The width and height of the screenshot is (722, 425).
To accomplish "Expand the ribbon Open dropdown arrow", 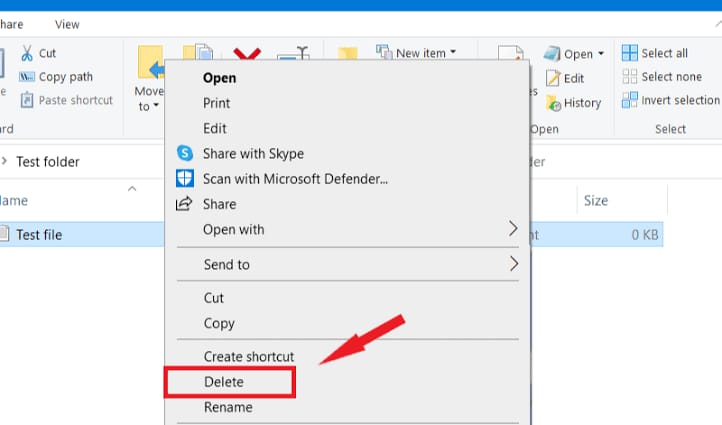I will click(601, 54).
